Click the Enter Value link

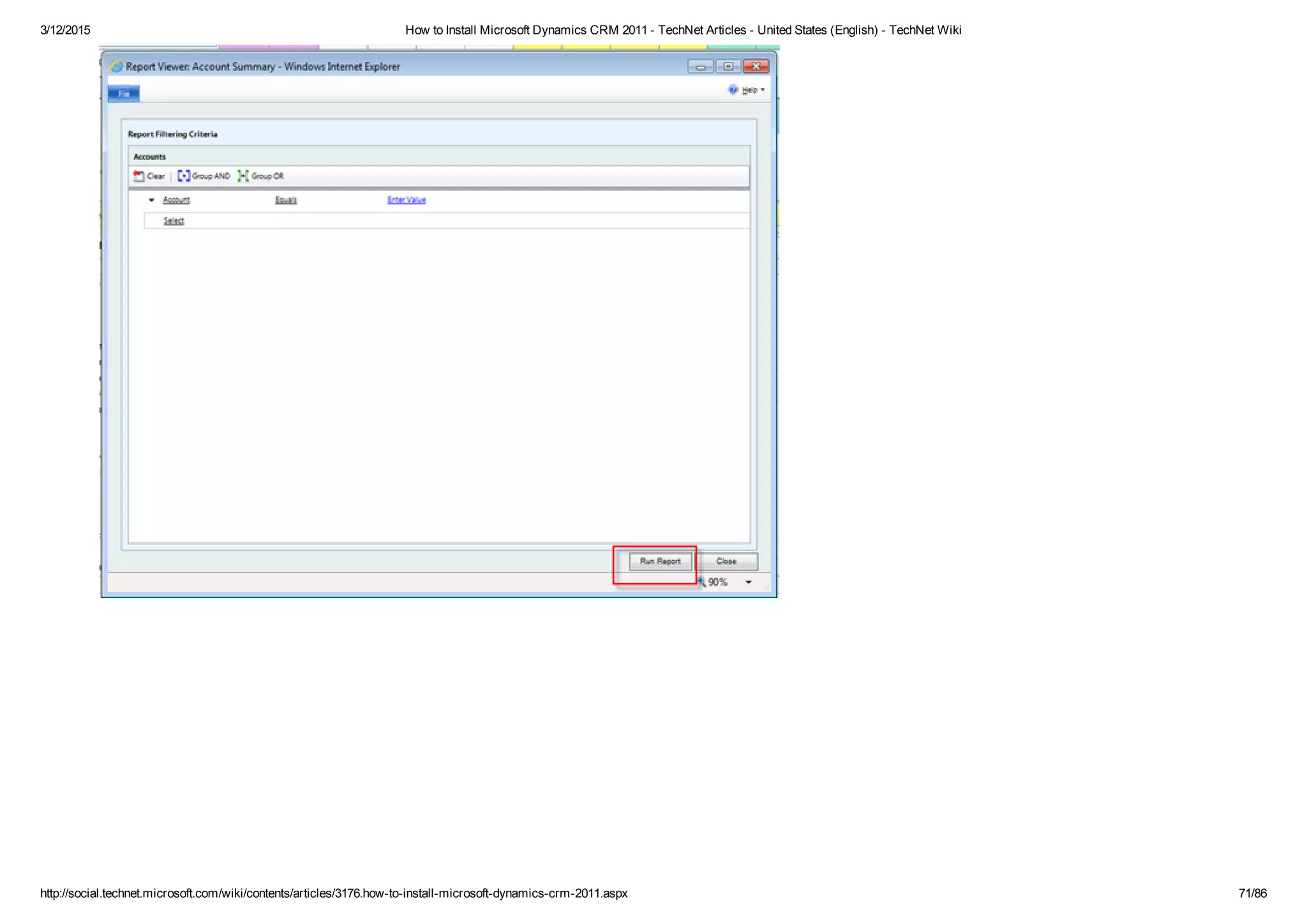[x=407, y=200]
